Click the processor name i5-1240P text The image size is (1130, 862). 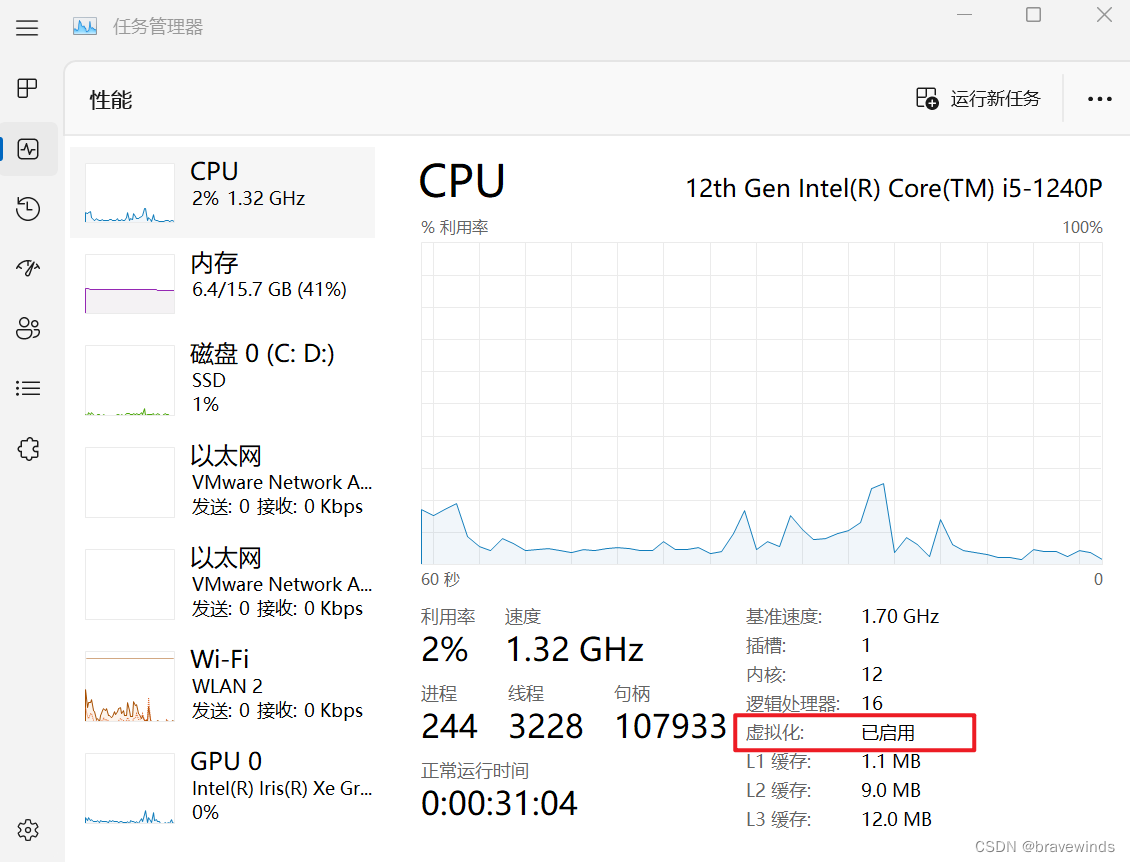pyautogui.click(x=894, y=188)
